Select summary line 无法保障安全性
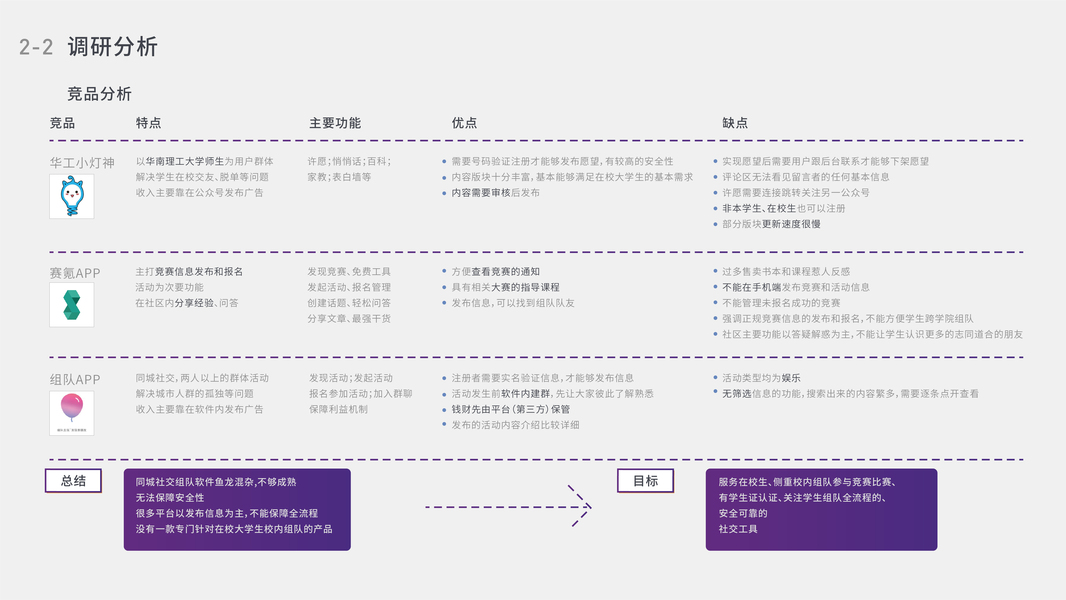 170,498
